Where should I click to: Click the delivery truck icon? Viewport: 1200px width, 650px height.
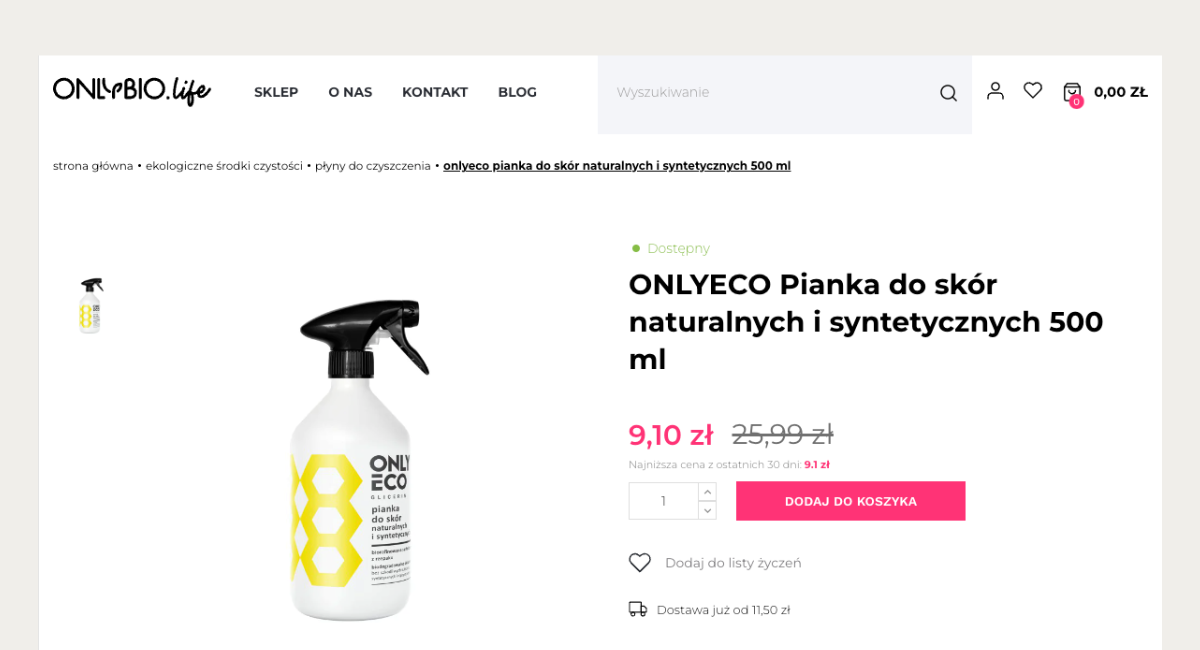coord(638,609)
